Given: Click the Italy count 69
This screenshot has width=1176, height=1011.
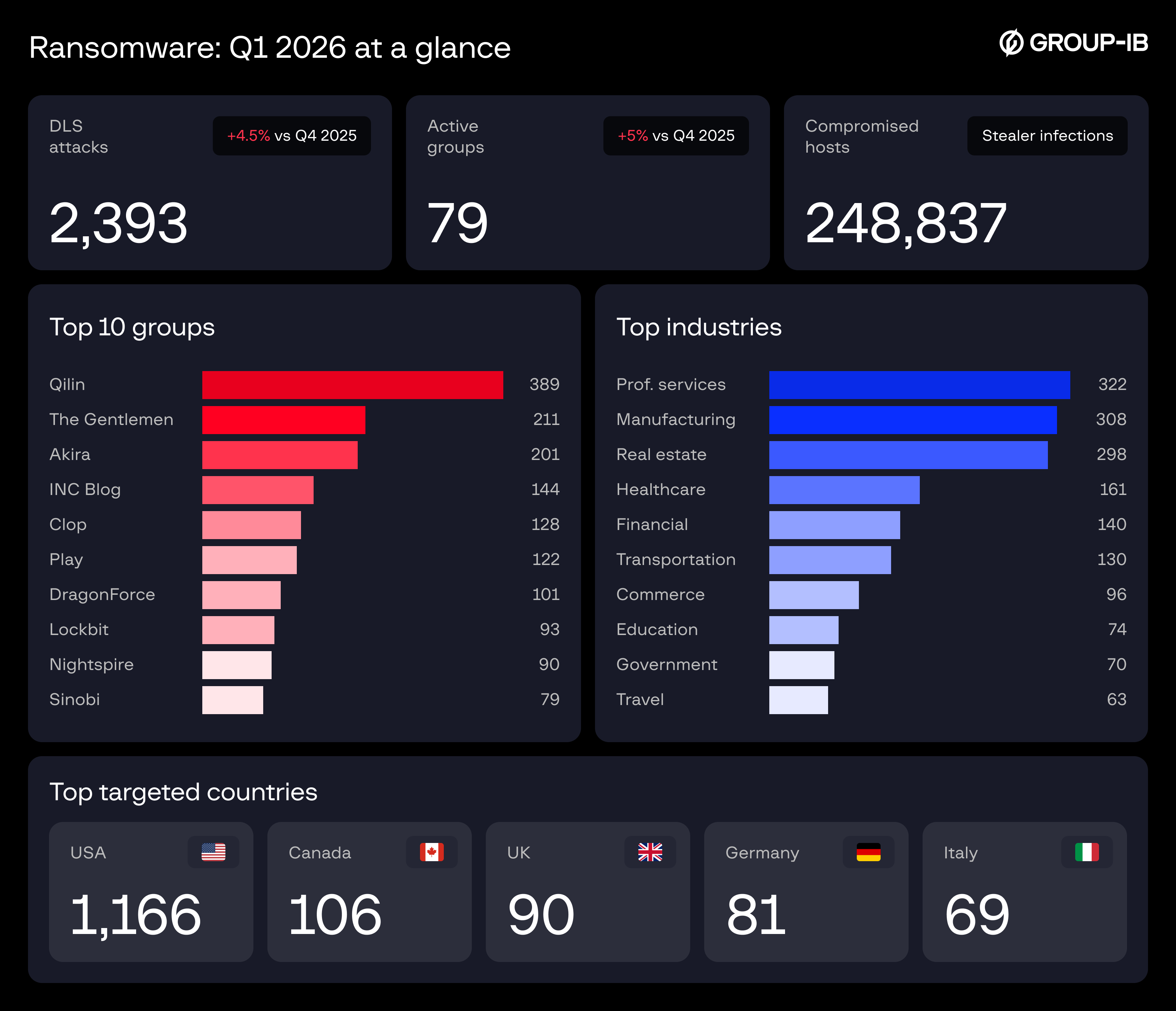Looking at the screenshot, I should [977, 914].
